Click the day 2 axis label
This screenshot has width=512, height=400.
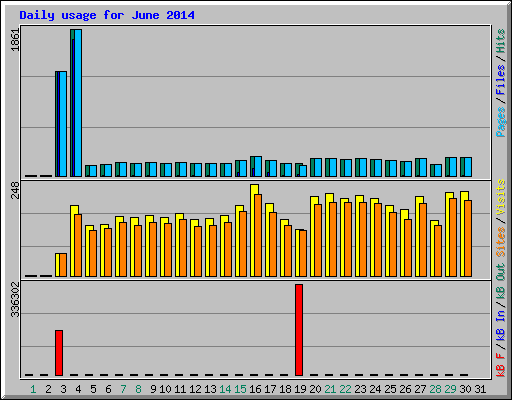(48, 389)
